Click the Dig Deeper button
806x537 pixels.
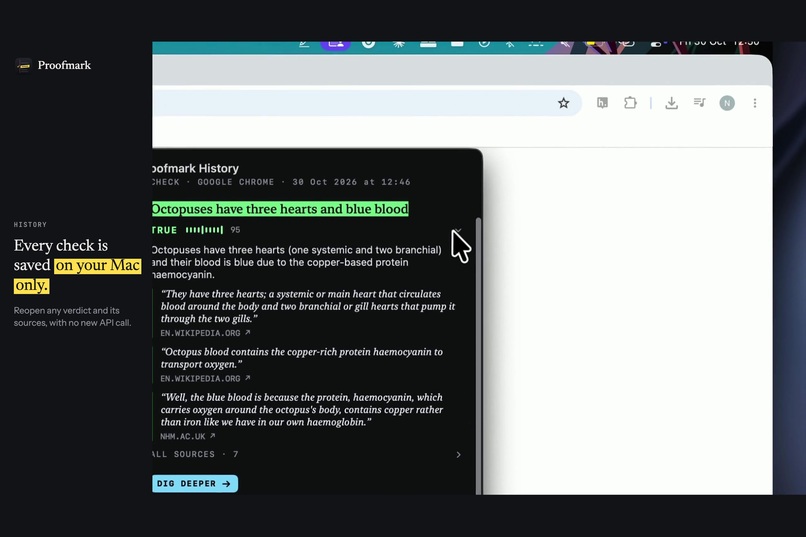[x=195, y=484]
